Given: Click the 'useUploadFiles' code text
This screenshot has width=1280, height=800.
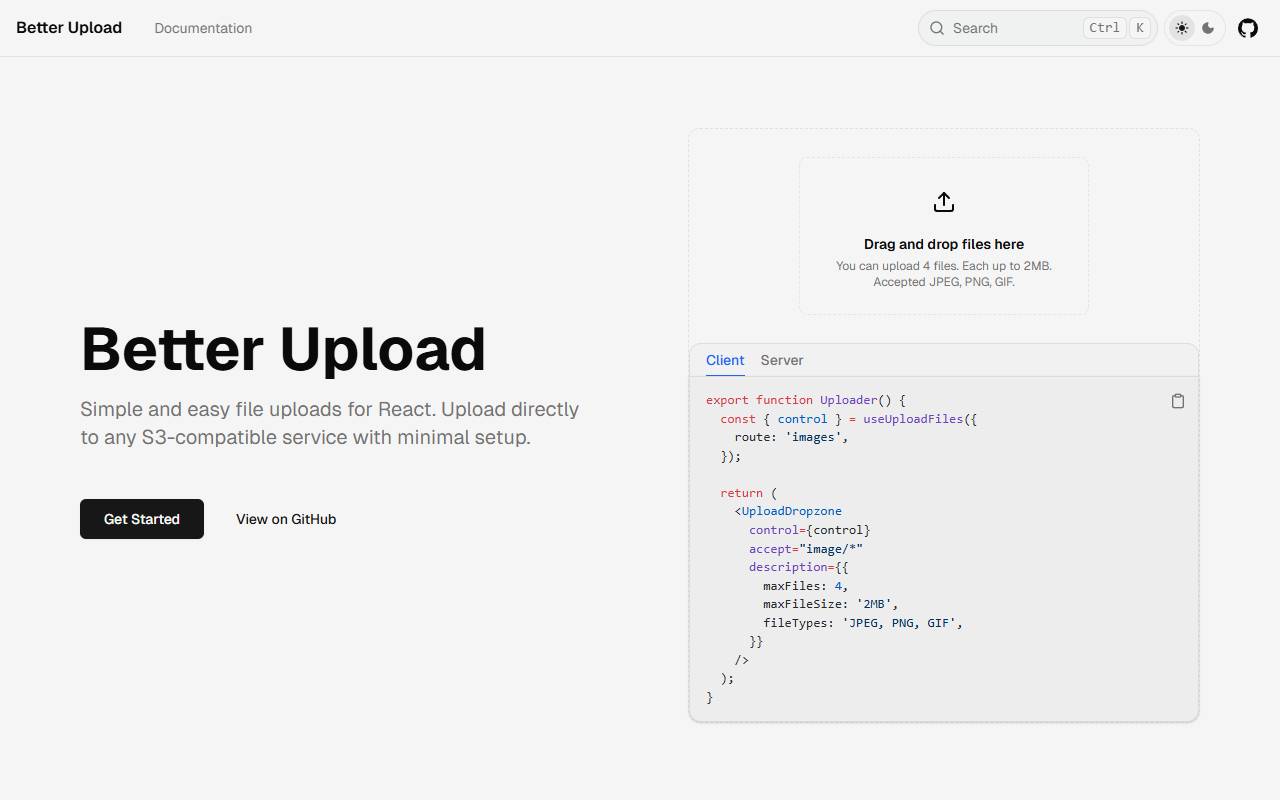Looking at the screenshot, I should (913, 419).
